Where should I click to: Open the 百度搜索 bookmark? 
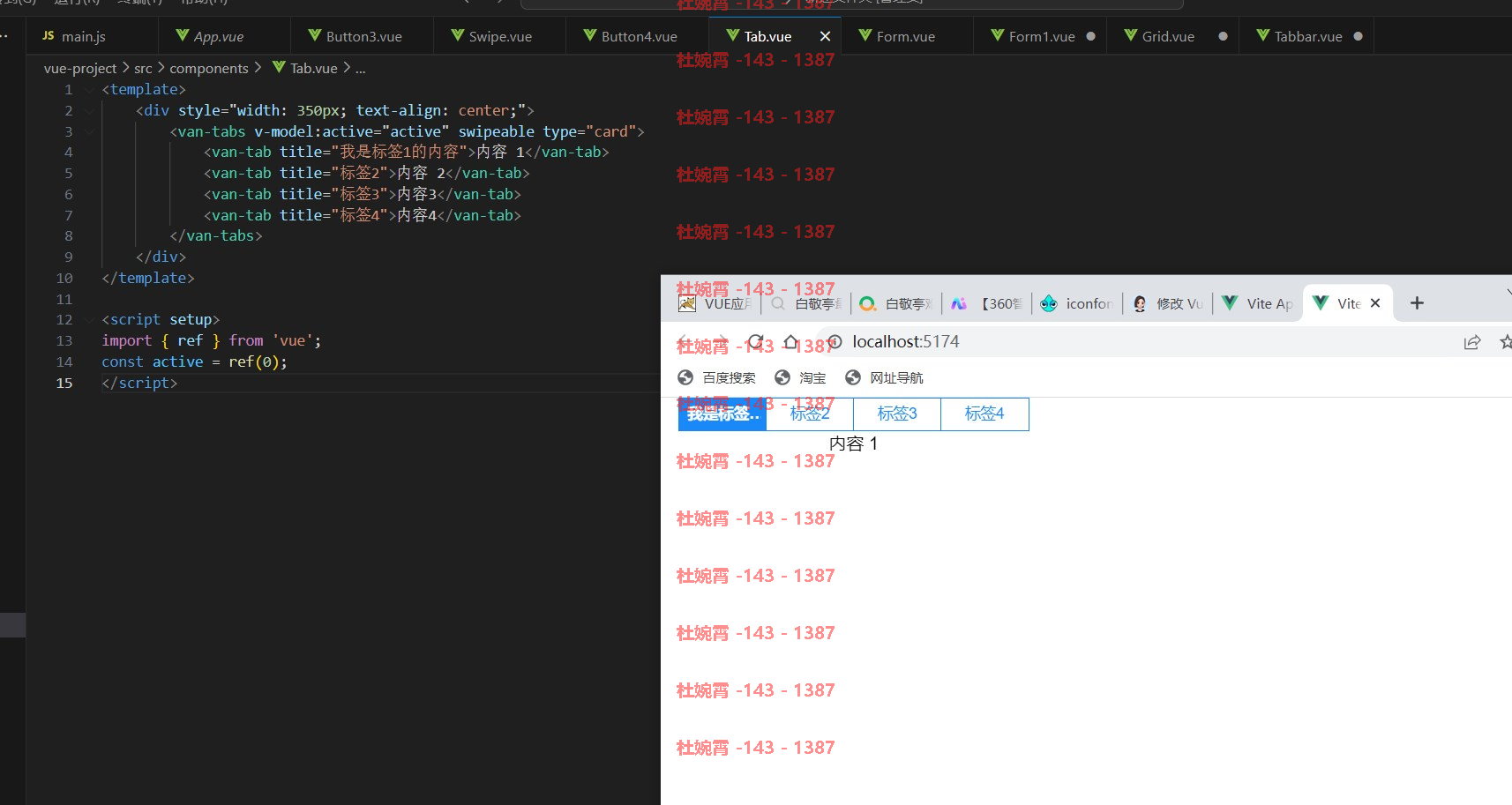click(716, 377)
